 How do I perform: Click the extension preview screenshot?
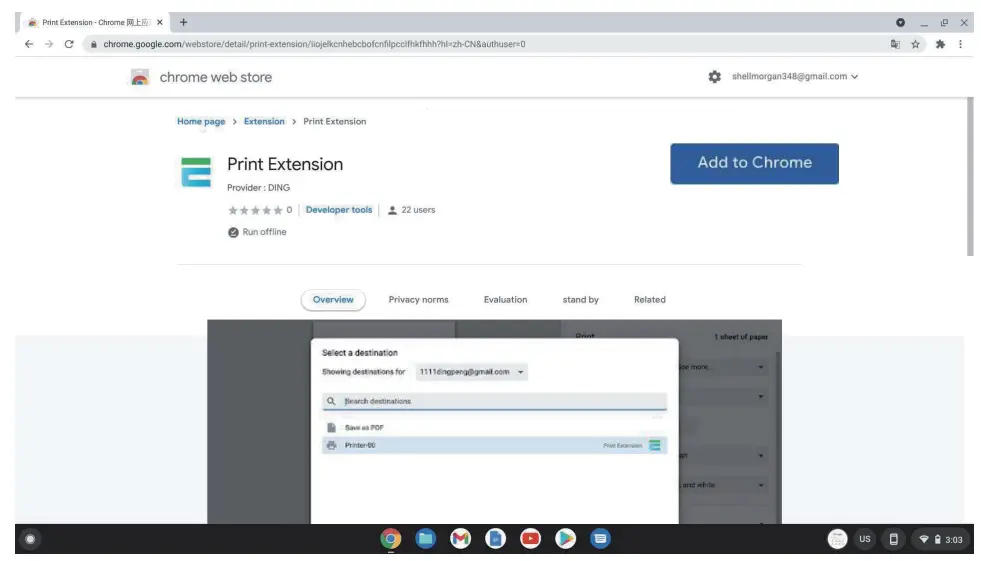tap(494, 422)
